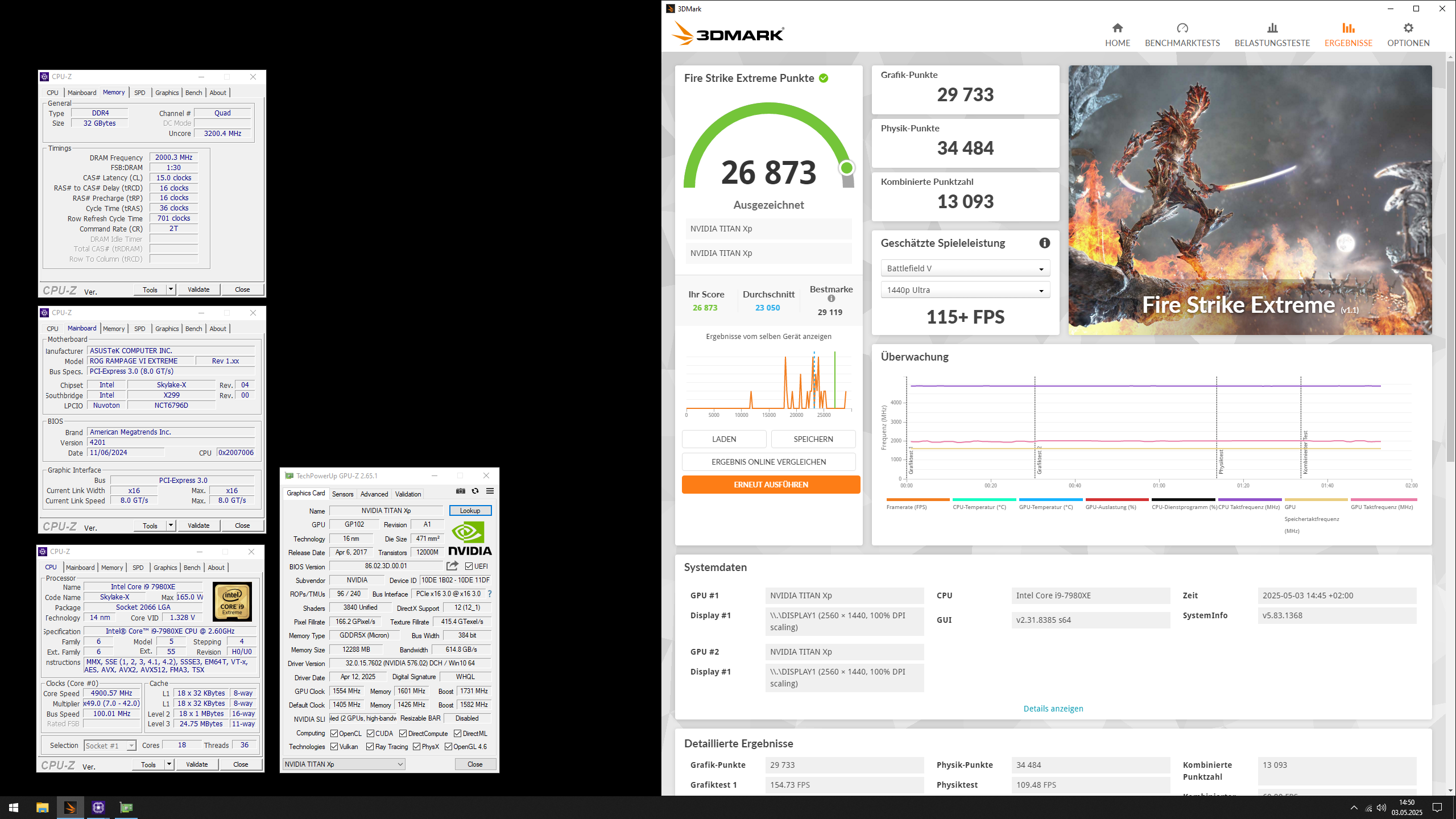Viewport: 1456px width, 819px height.
Task: Open ERGEBNISSE in 3DMark
Action: 1349,35
